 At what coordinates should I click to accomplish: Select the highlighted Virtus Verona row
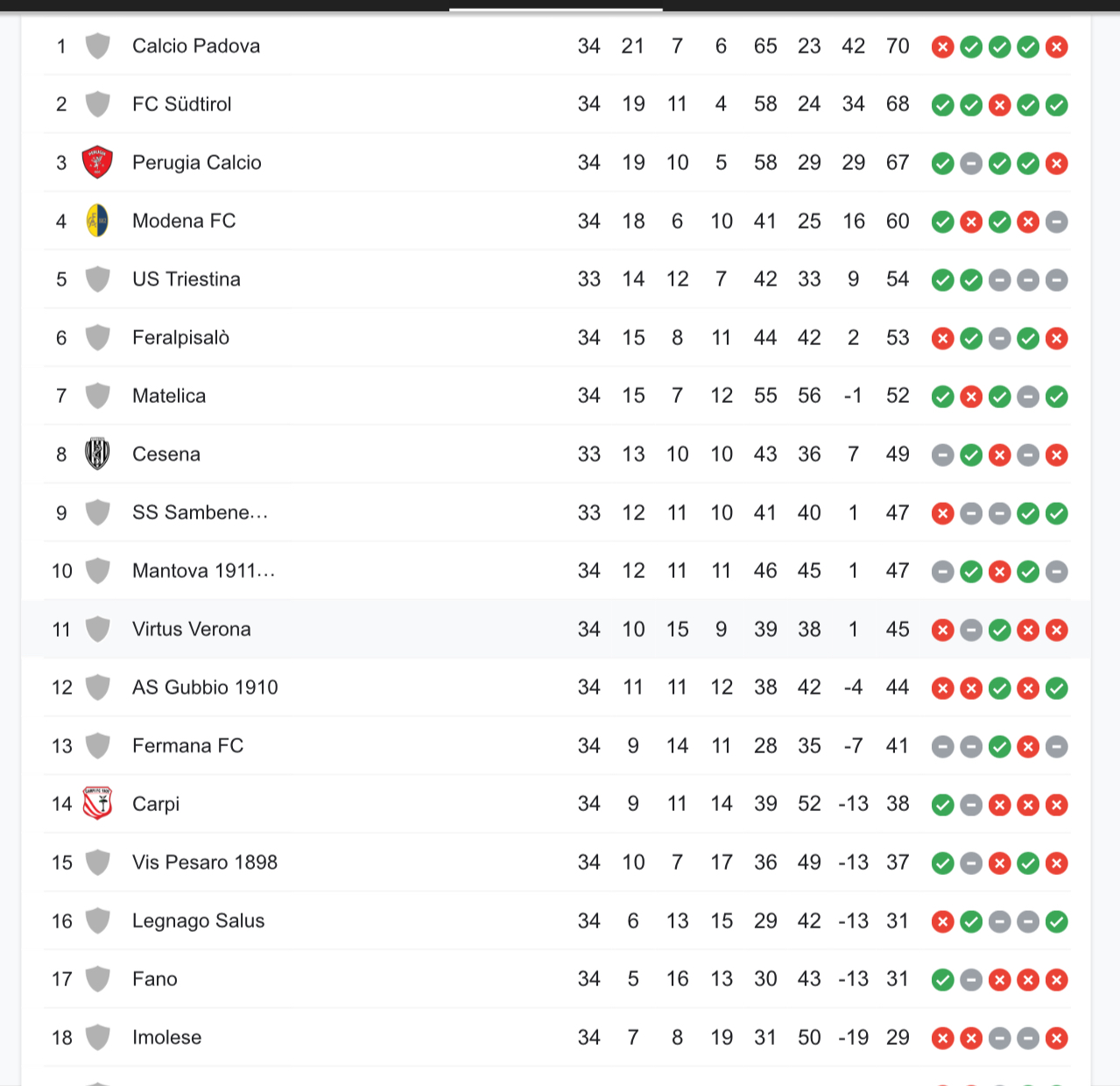pos(557,629)
